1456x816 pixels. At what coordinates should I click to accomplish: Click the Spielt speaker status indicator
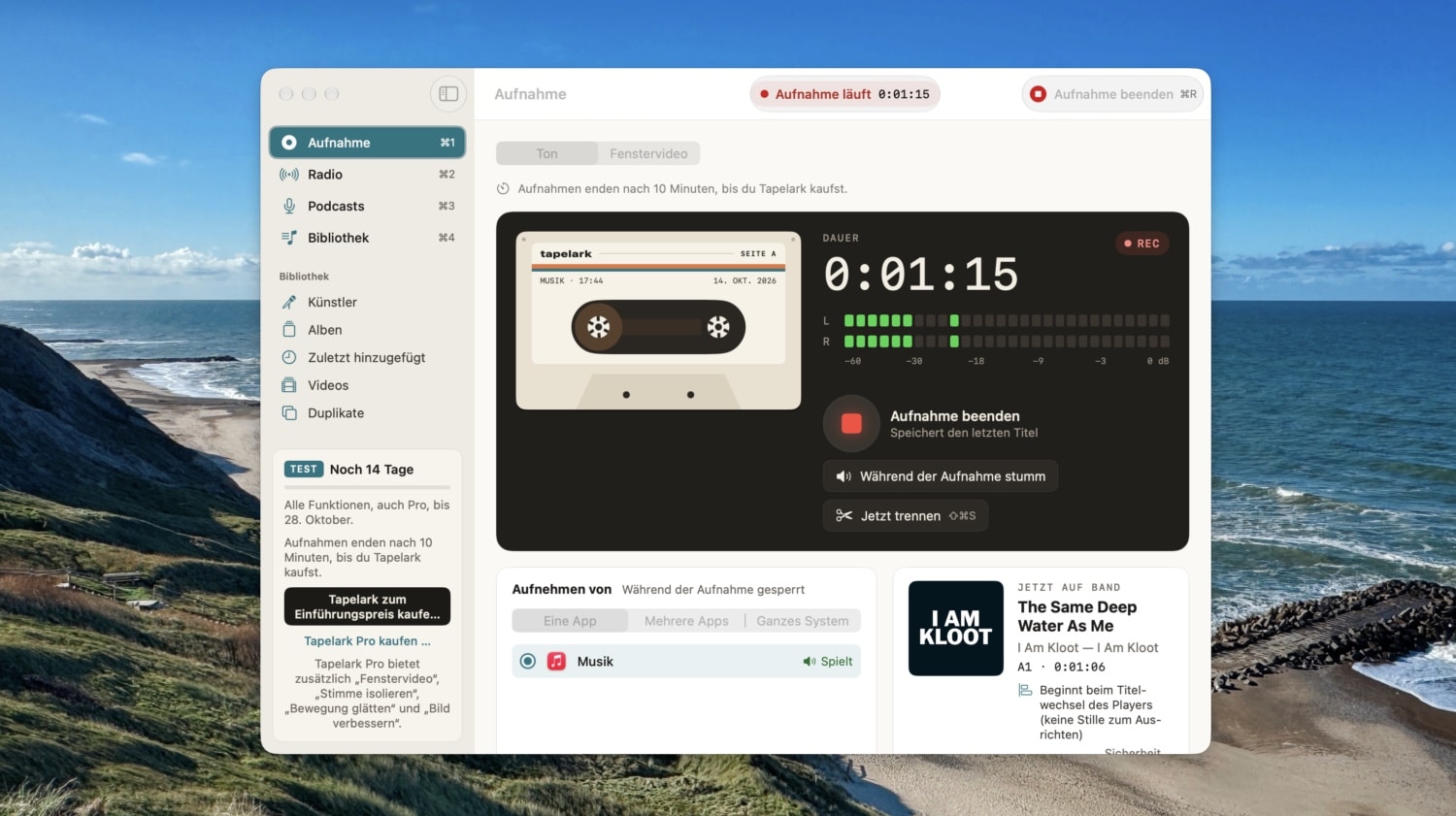coord(827,662)
